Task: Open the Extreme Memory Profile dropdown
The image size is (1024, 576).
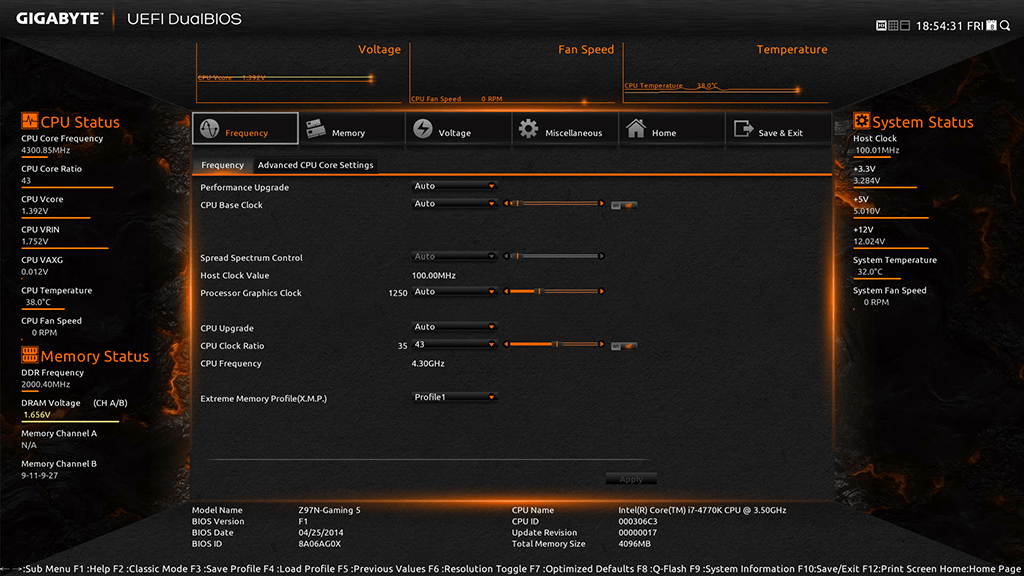Action: pos(455,397)
